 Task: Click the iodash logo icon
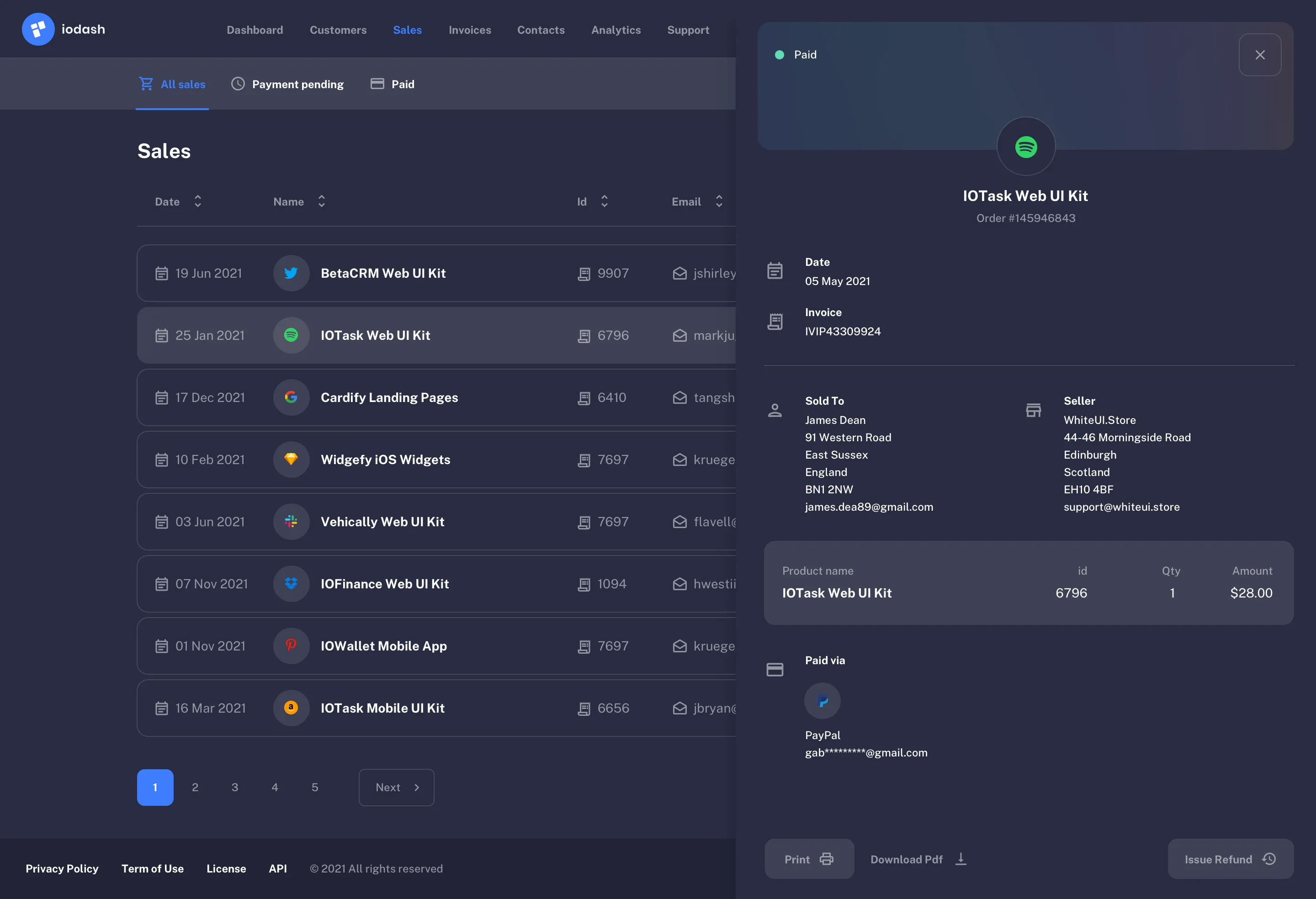pos(38,29)
